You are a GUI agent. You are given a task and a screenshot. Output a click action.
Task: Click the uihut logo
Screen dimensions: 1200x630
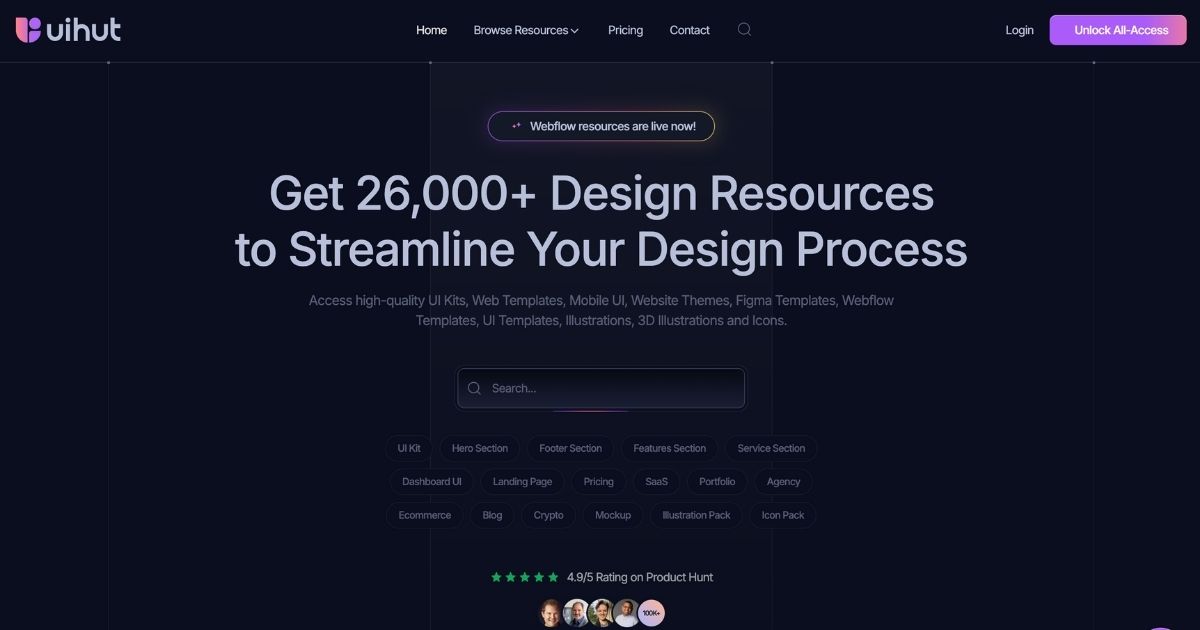tap(68, 30)
